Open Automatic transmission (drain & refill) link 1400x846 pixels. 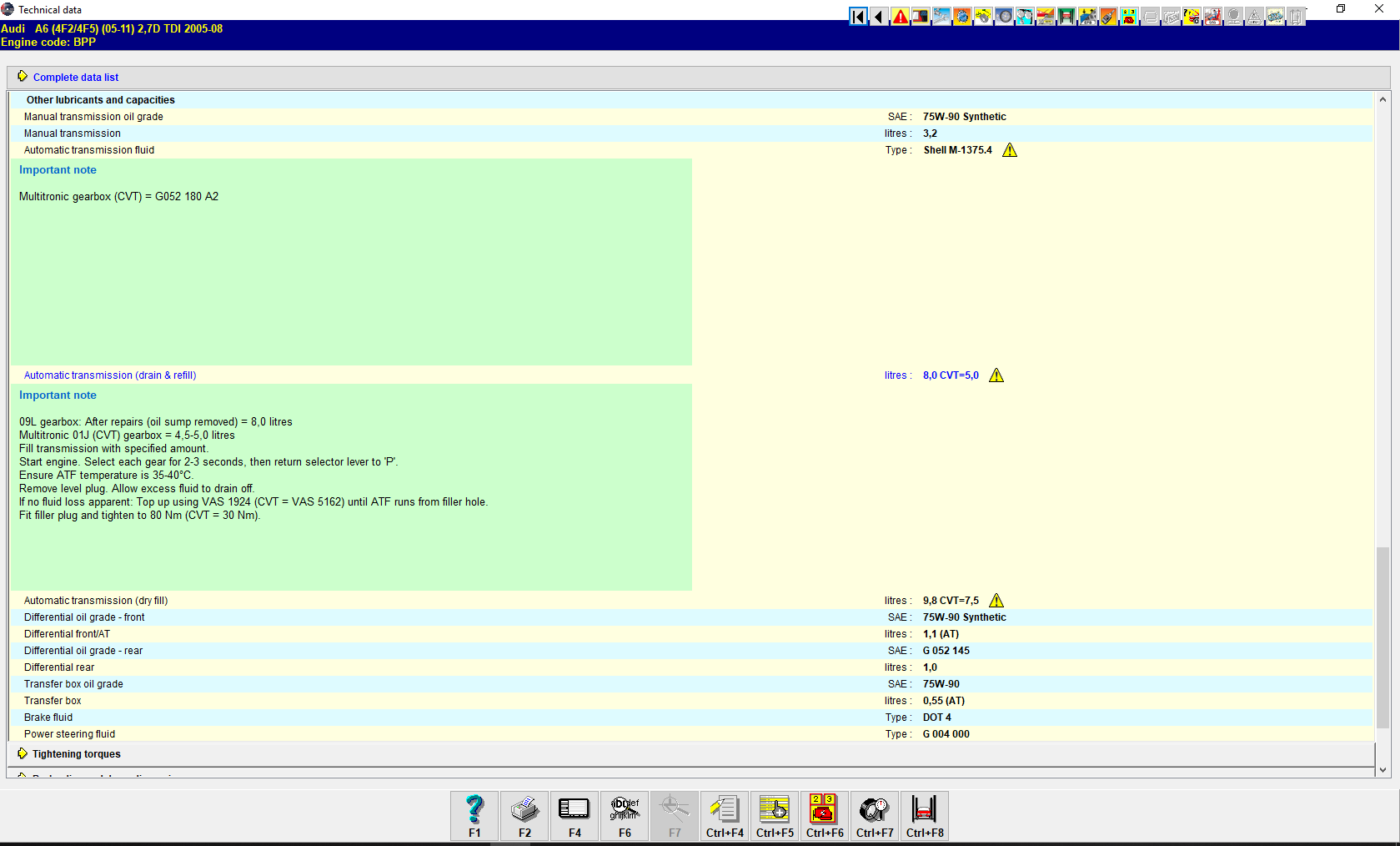pyautogui.click(x=110, y=375)
